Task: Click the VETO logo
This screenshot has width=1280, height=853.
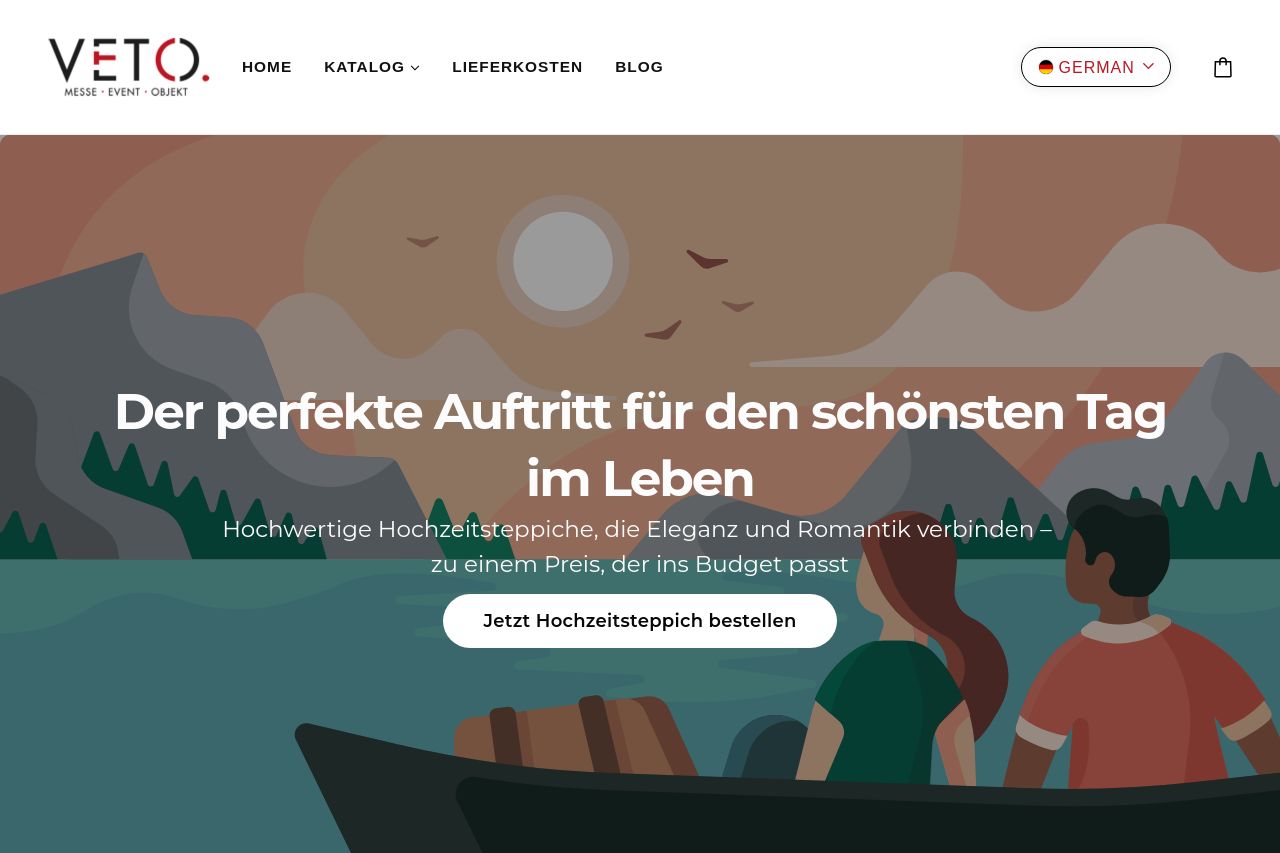Action: coord(129,67)
